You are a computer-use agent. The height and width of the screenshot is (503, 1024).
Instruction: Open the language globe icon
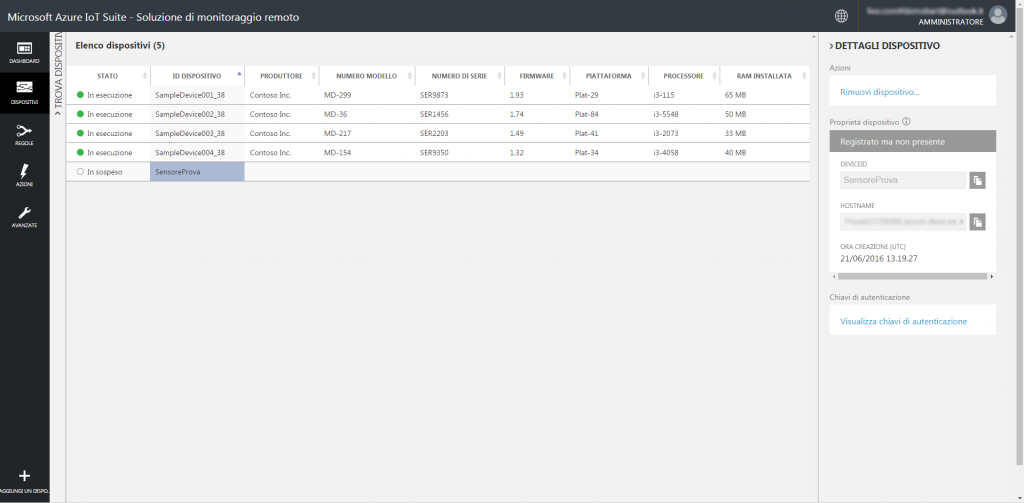[x=841, y=16]
